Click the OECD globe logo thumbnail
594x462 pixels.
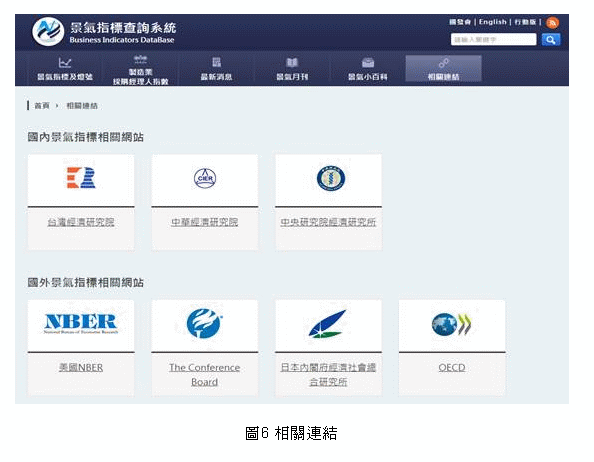pos(452,326)
